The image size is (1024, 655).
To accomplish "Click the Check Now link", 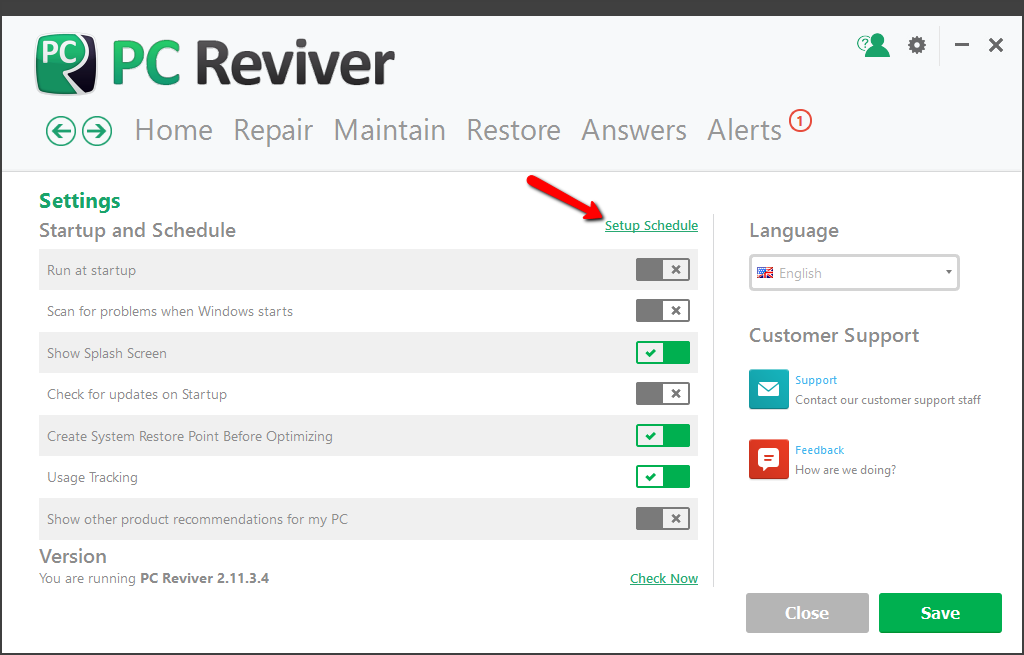I will click(x=664, y=579).
